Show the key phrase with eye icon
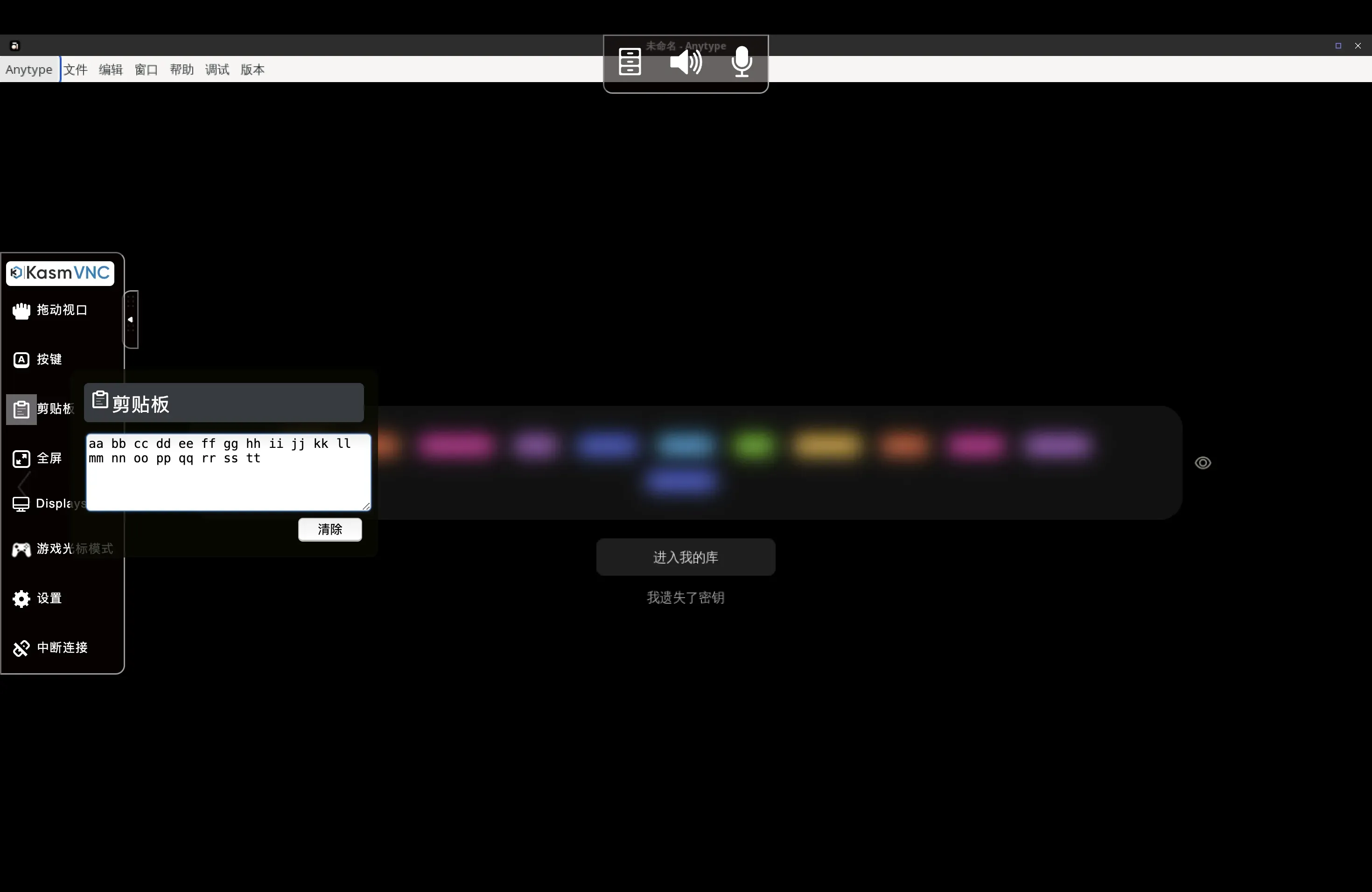Image resolution: width=1372 pixels, height=892 pixels. 1203,463
